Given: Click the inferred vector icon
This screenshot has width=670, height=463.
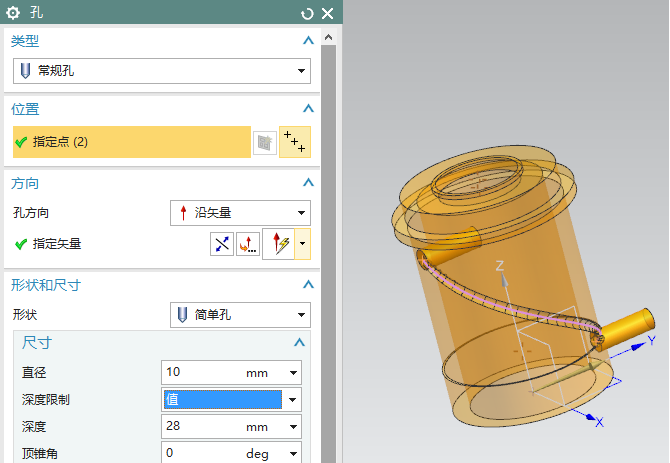Looking at the screenshot, I should 279,244.
